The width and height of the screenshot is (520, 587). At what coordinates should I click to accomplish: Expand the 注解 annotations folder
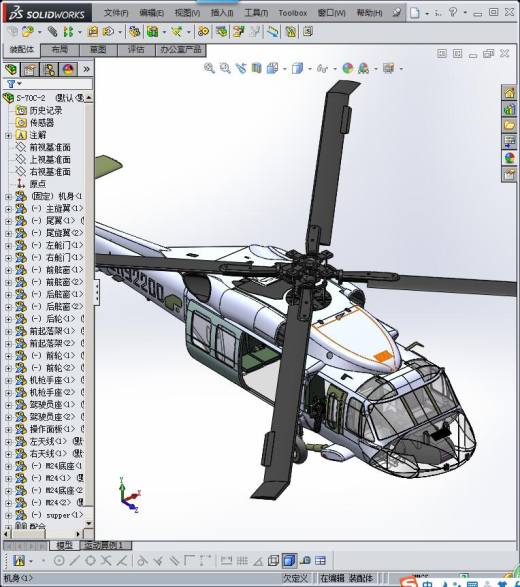(x=8, y=135)
